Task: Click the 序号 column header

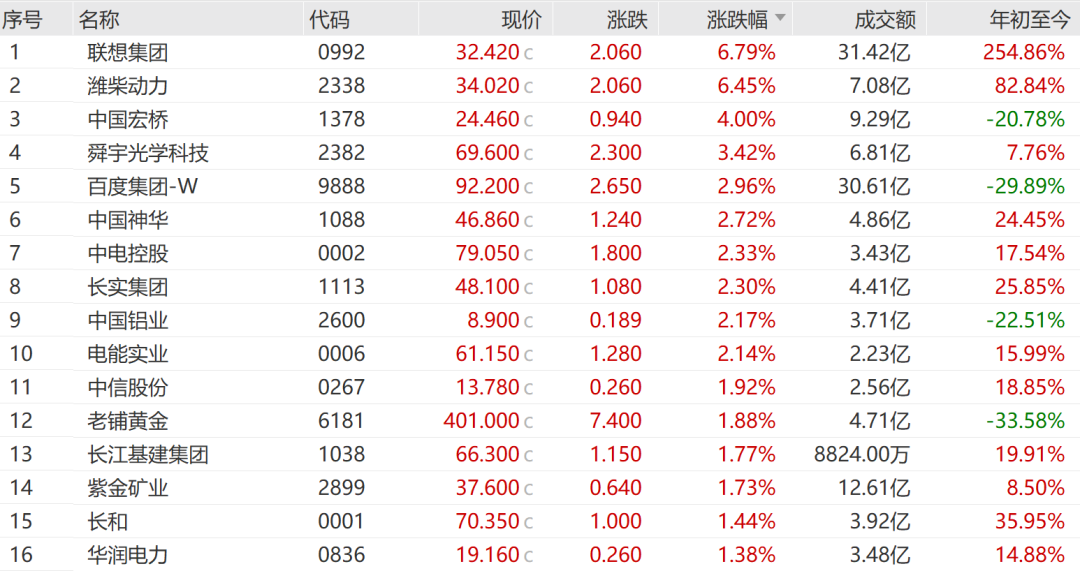Action: (22, 20)
